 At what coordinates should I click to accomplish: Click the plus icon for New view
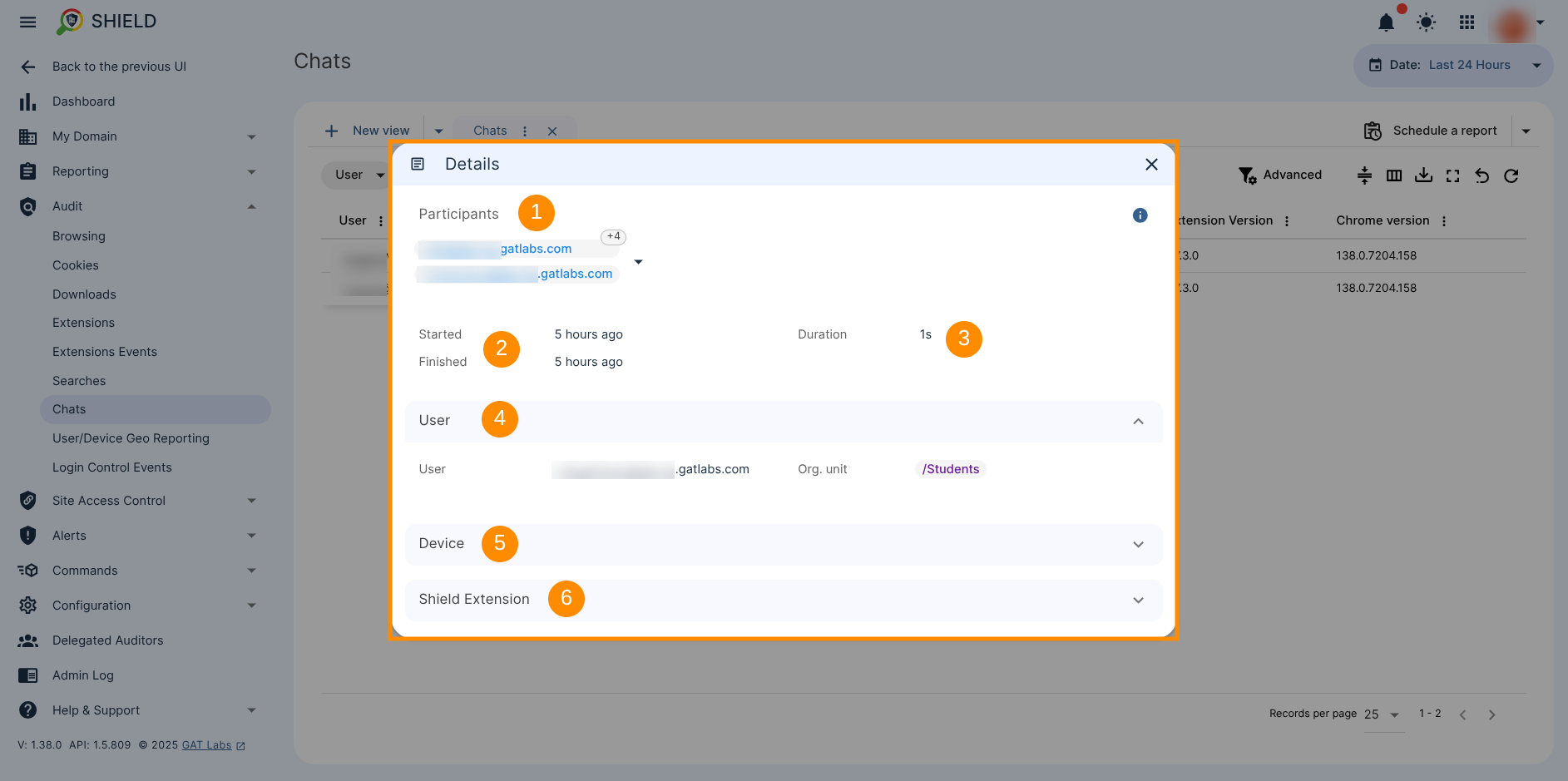pos(331,131)
